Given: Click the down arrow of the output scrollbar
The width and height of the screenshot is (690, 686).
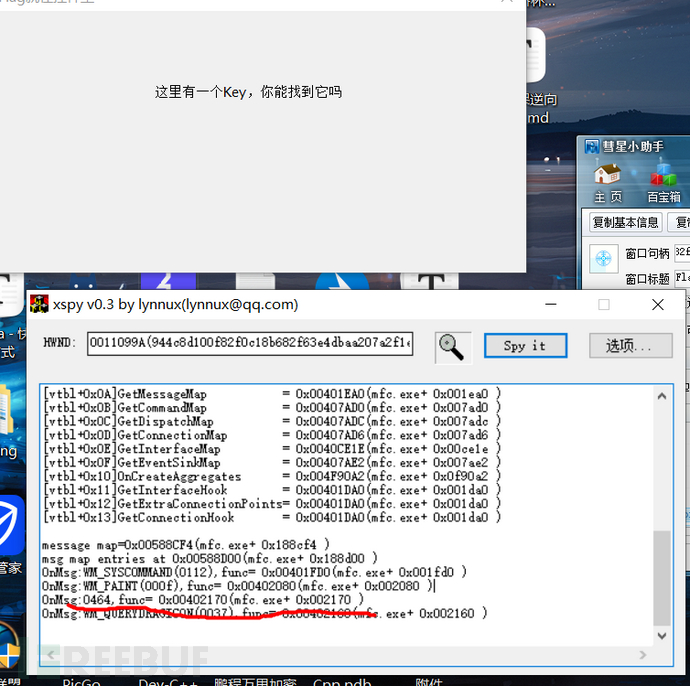Looking at the screenshot, I should pyautogui.click(x=662, y=636).
